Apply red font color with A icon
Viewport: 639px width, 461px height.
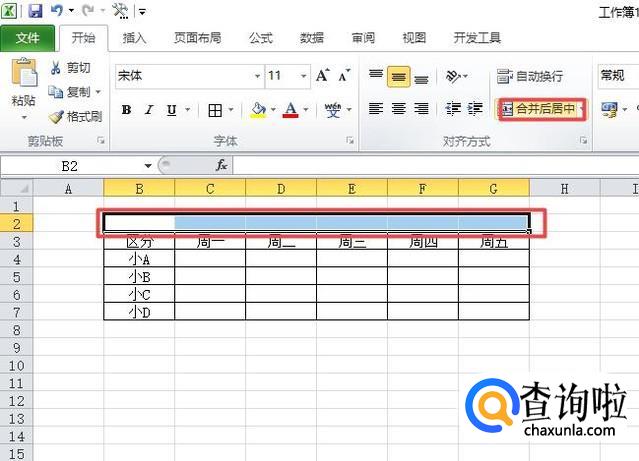pos(290,110)
